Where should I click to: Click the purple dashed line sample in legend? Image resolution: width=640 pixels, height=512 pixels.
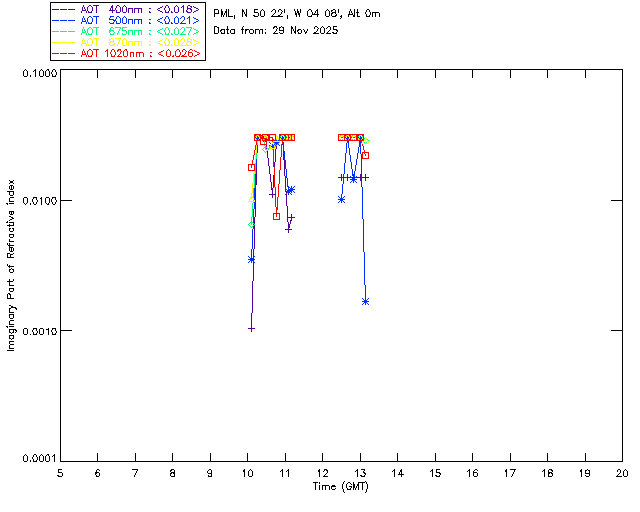64,9
